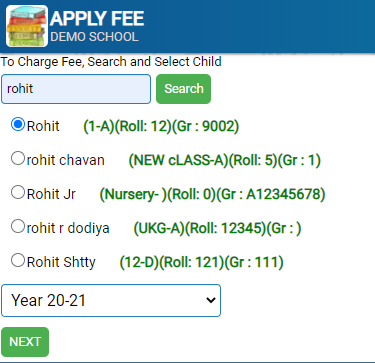This screenshot has height=363, width=375.
Task: Click the (NEW cLASS-A)(Roll: 5) details text
Action: (225, 160)
